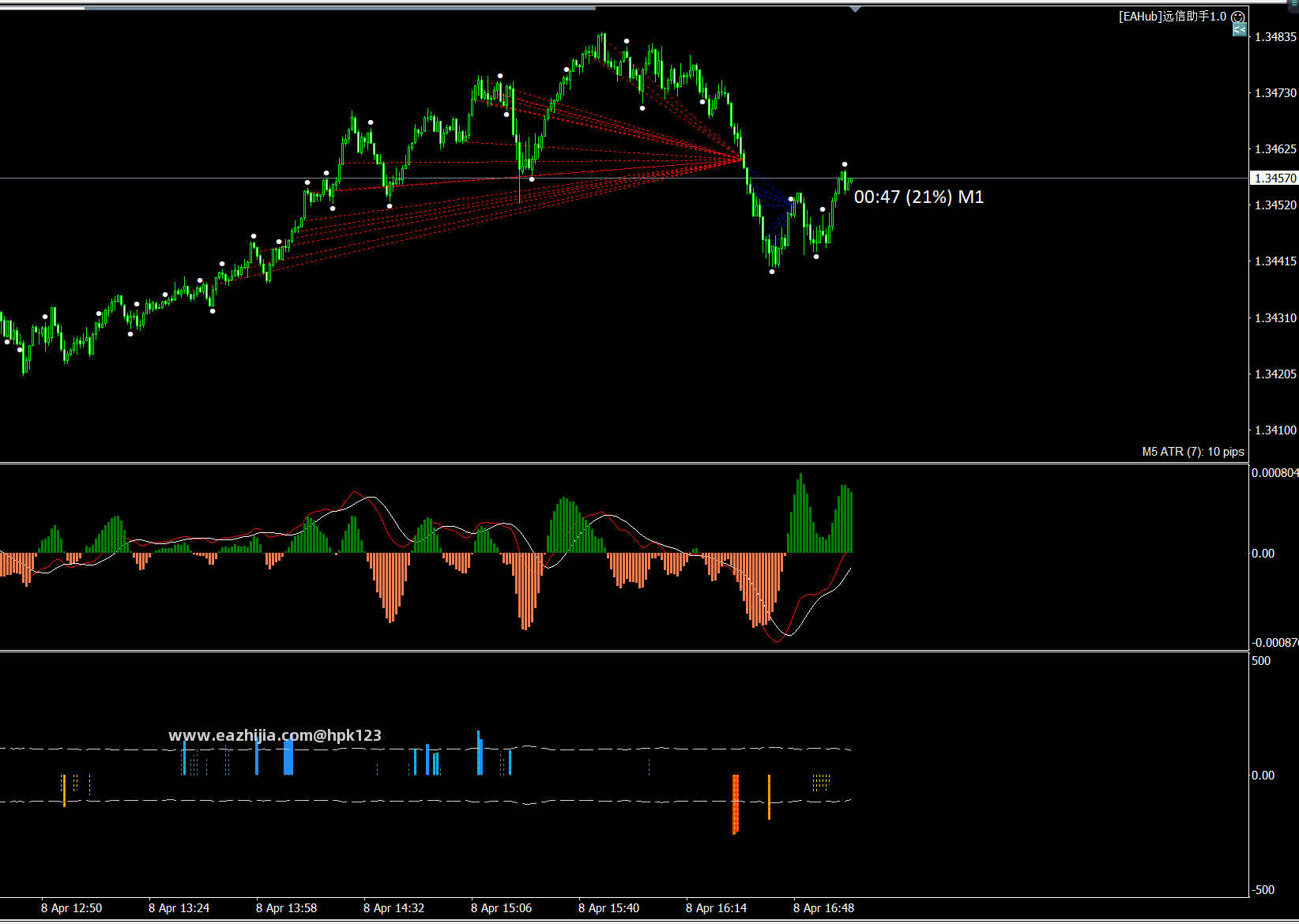Click the tallest green MACD histogram bar

tap(800, 513)
